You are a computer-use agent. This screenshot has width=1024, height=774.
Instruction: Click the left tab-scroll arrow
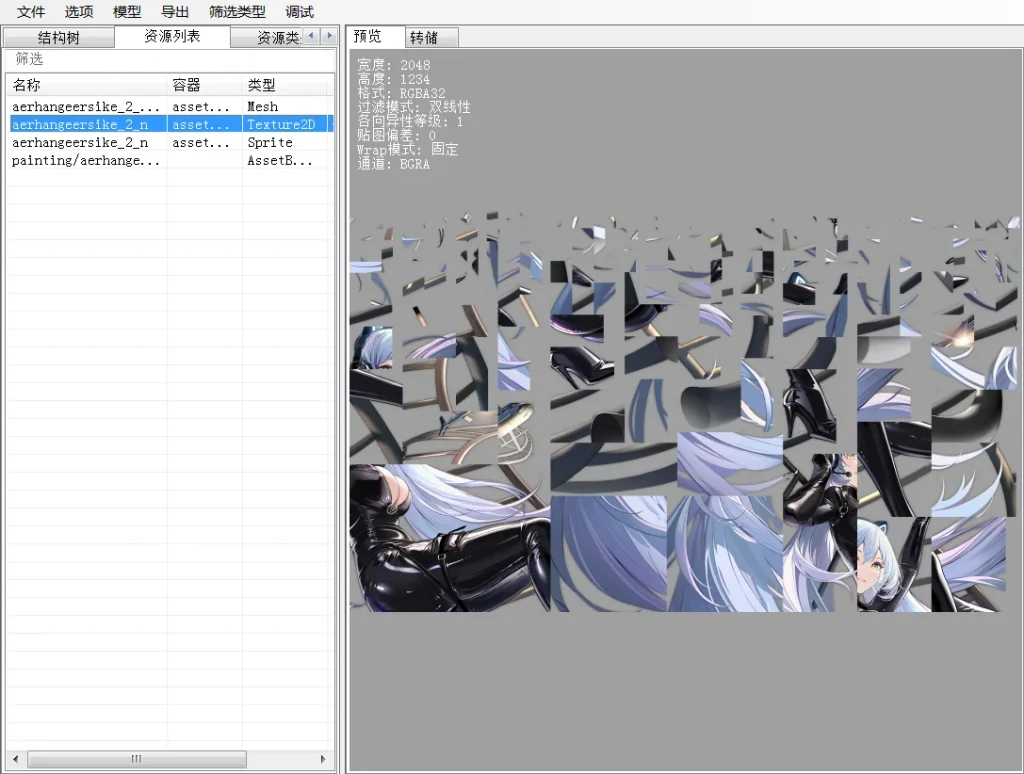(x=312, y=36)
